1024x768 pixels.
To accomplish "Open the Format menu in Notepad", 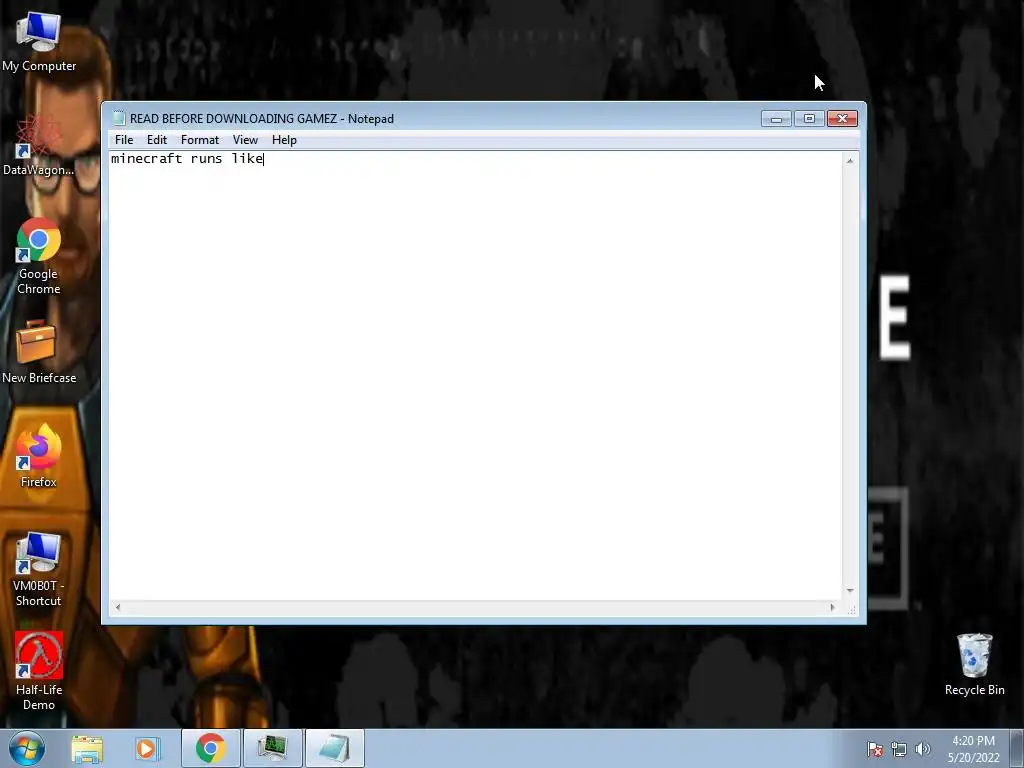I will coord(200,140).
